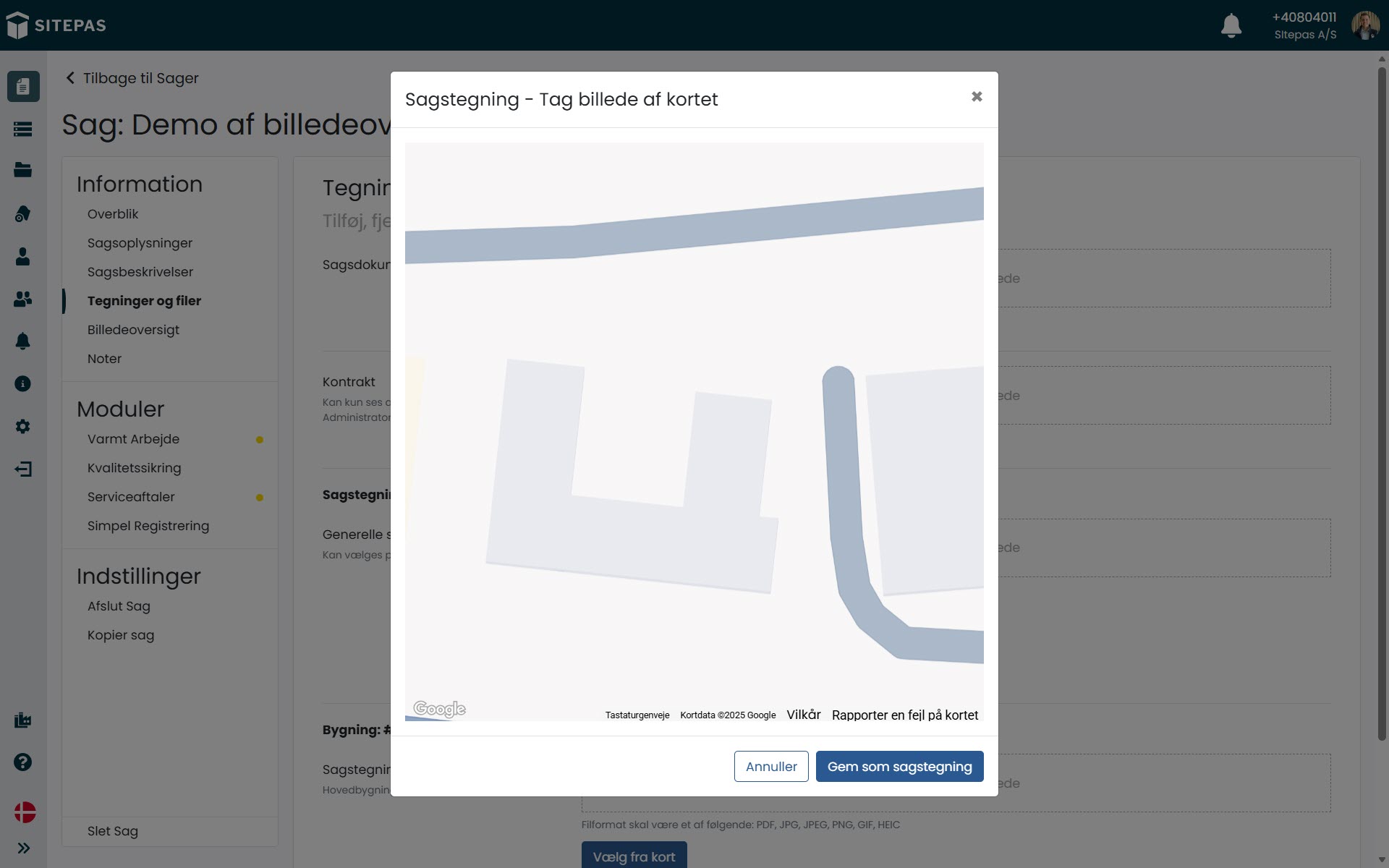Open the help question mark icon

click(x=23, y=762)
